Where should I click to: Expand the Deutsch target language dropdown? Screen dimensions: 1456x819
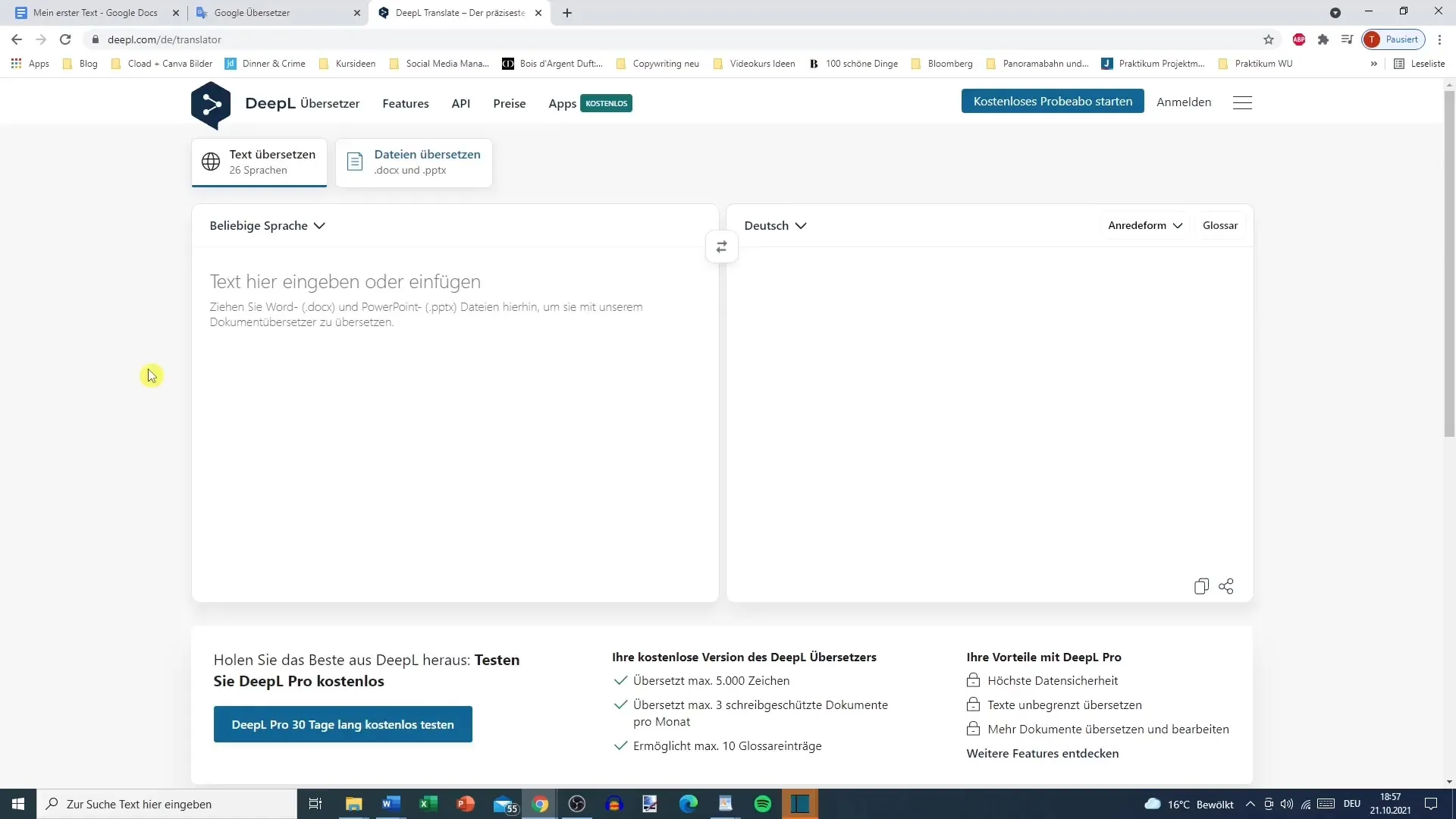click(775, 226)
